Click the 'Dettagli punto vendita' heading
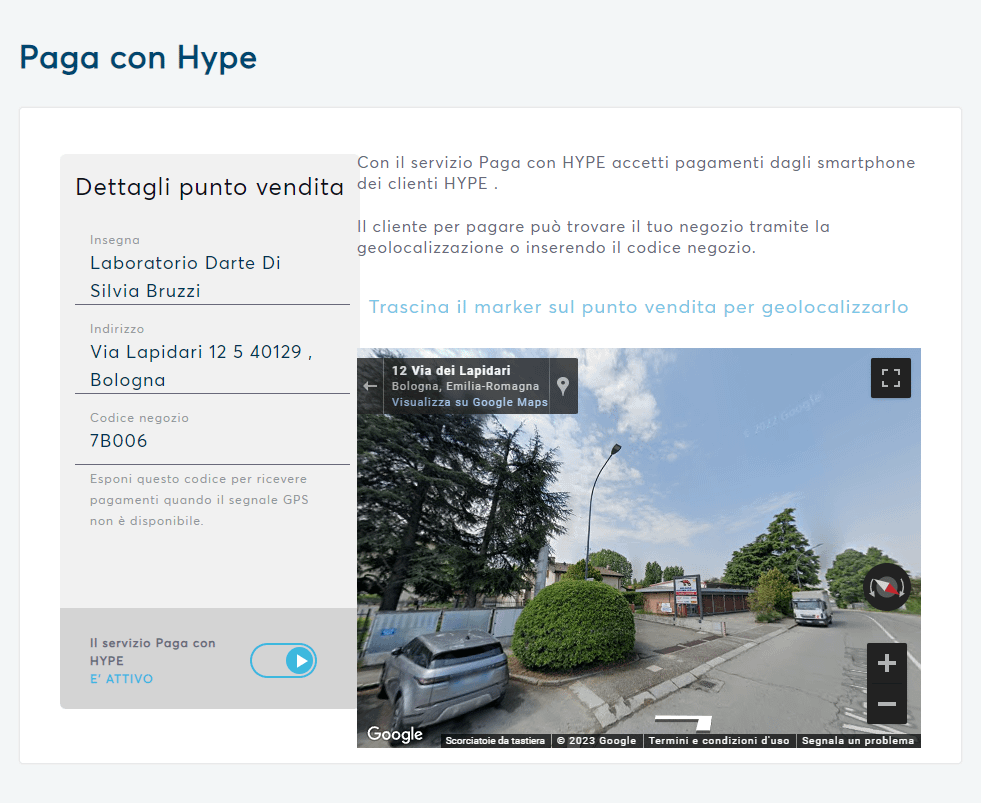The width and height of the screenshot is (981, 803). click(x=210, y=187)
